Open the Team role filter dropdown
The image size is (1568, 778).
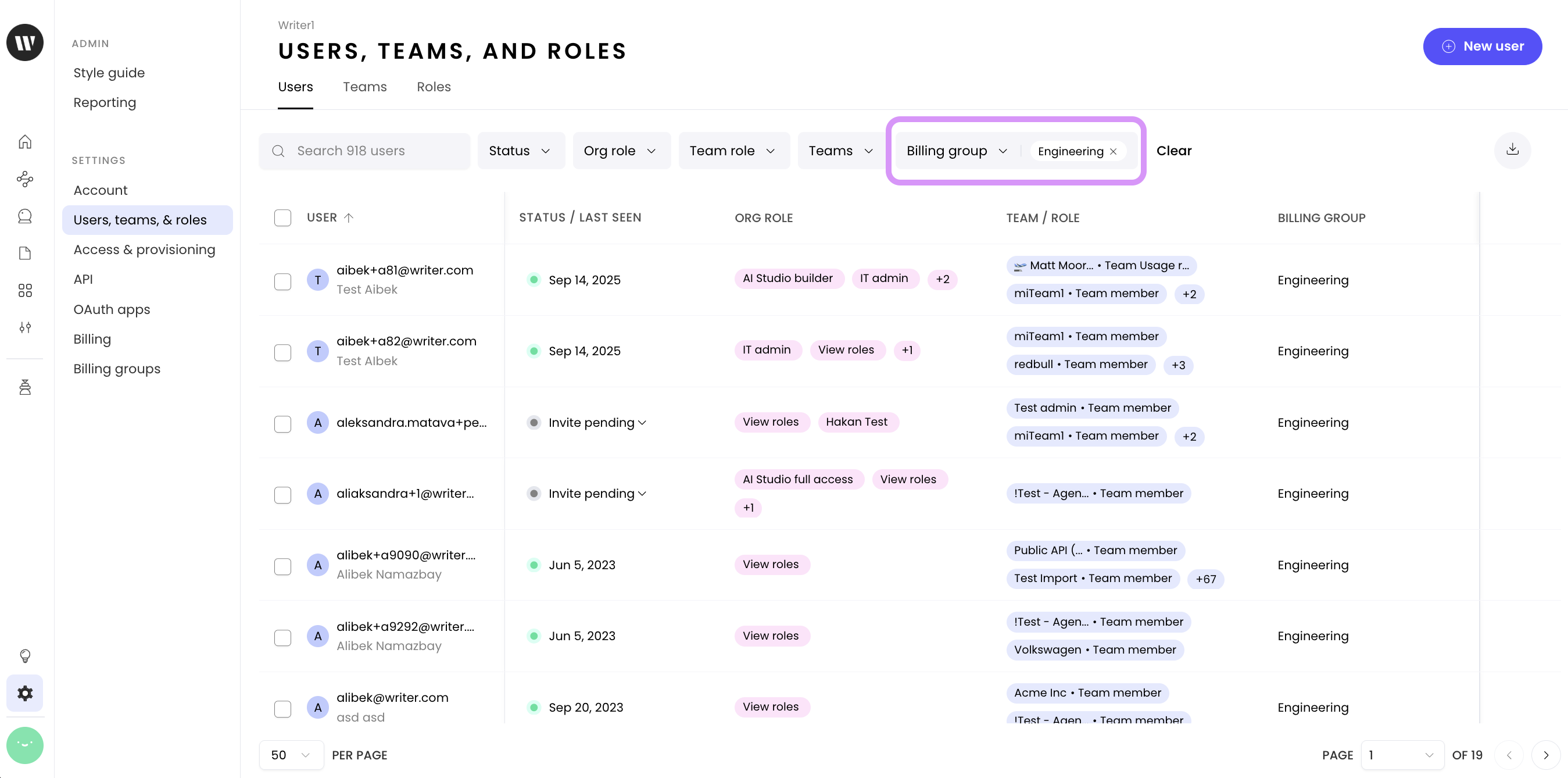(733, 151)
